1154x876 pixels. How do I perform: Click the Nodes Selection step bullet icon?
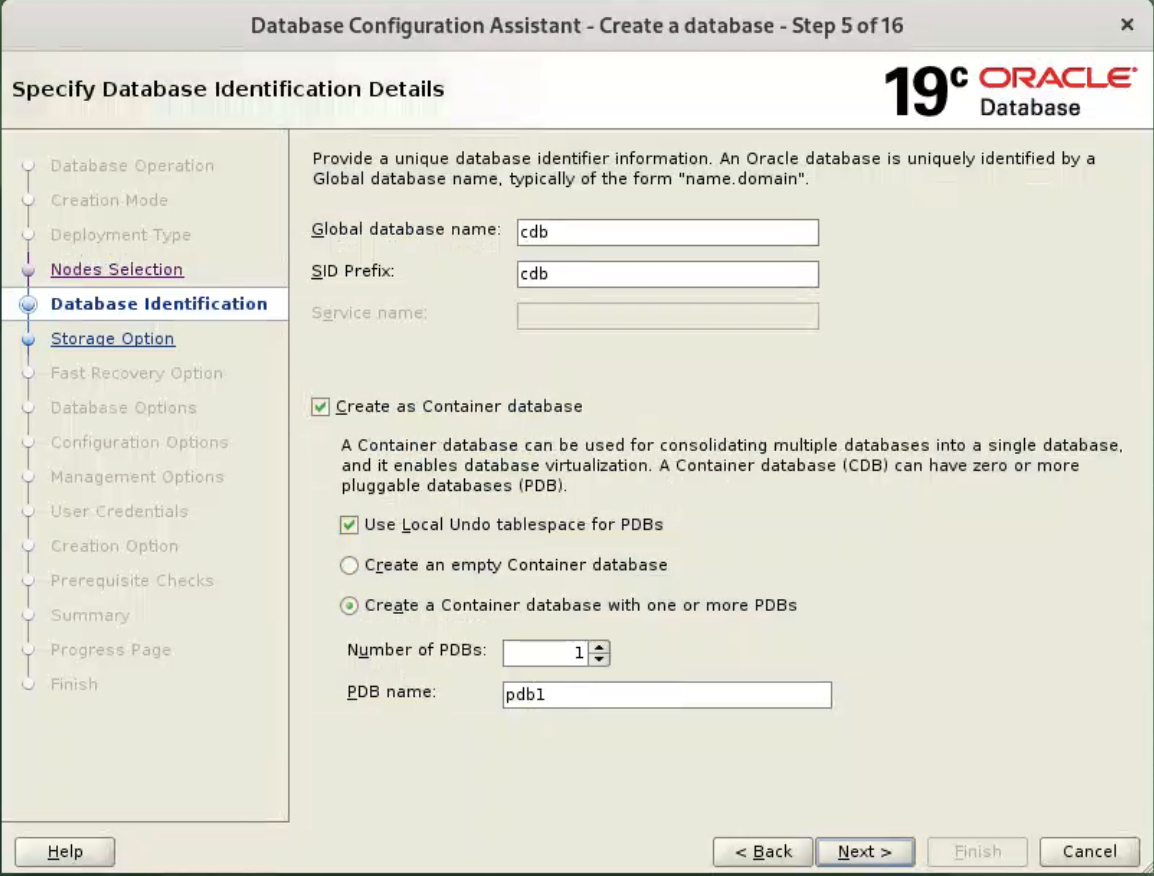28,270
